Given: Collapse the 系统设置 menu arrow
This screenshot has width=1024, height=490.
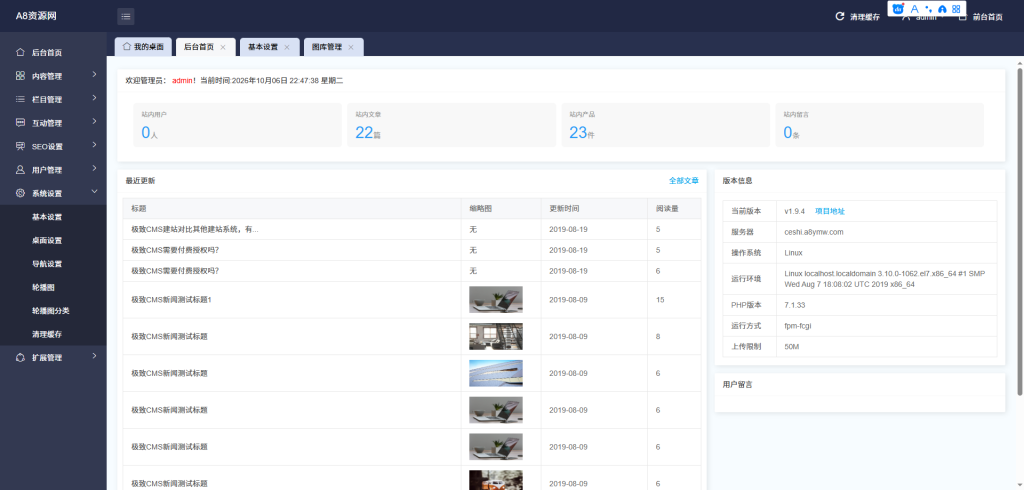Looking at the screenshot, I should click(x=95, y=192).
